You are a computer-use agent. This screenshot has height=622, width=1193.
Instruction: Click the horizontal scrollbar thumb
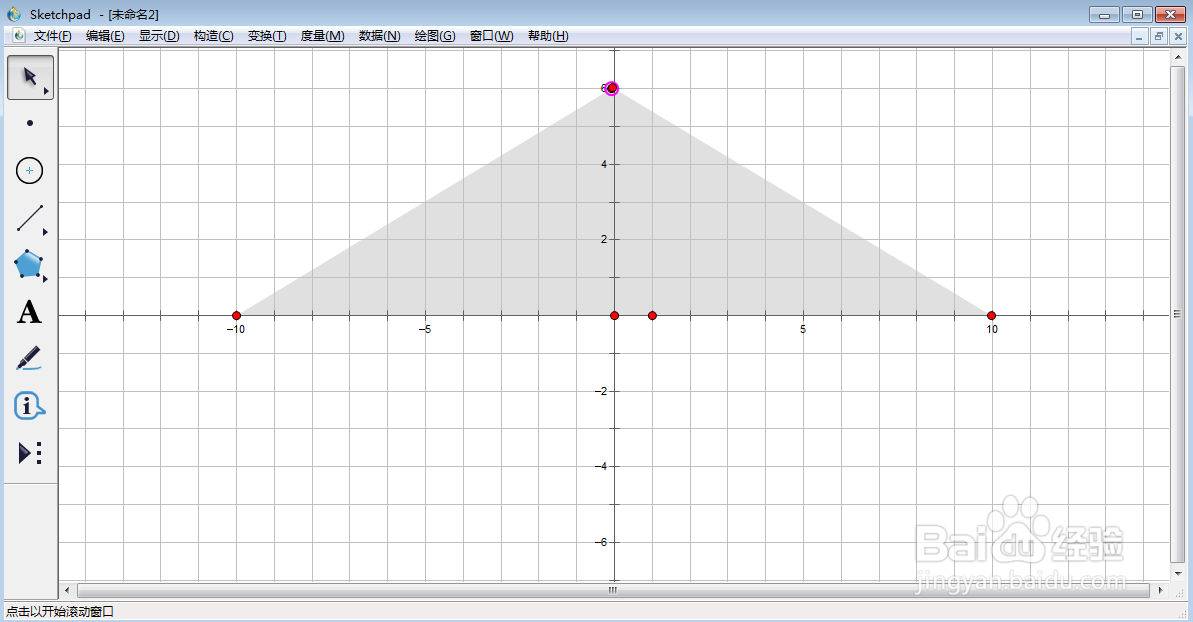coord(613,590)
